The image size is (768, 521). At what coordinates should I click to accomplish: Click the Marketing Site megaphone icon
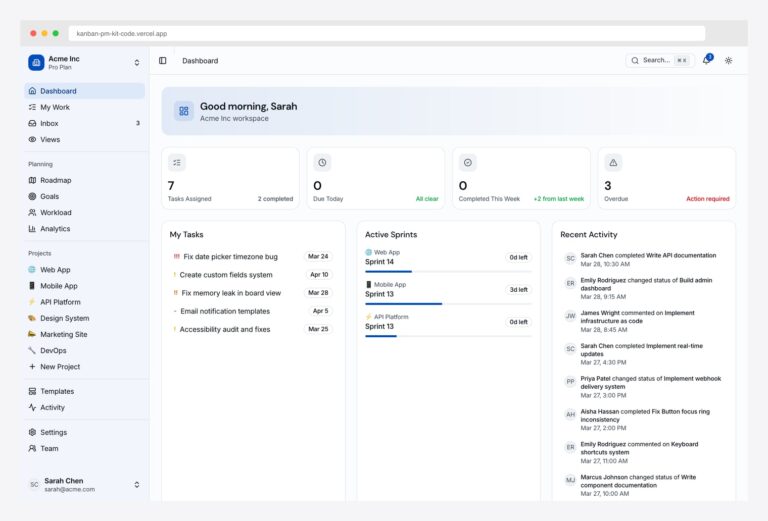(x=32, y=334)
